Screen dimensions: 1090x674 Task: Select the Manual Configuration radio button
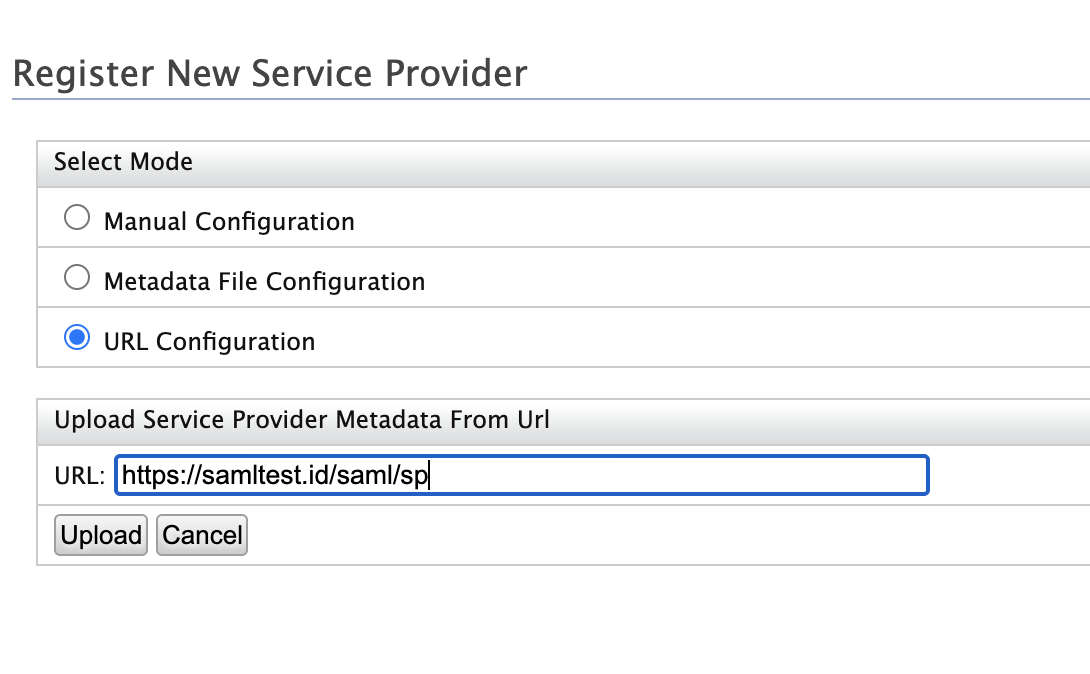tap(77, 219)
